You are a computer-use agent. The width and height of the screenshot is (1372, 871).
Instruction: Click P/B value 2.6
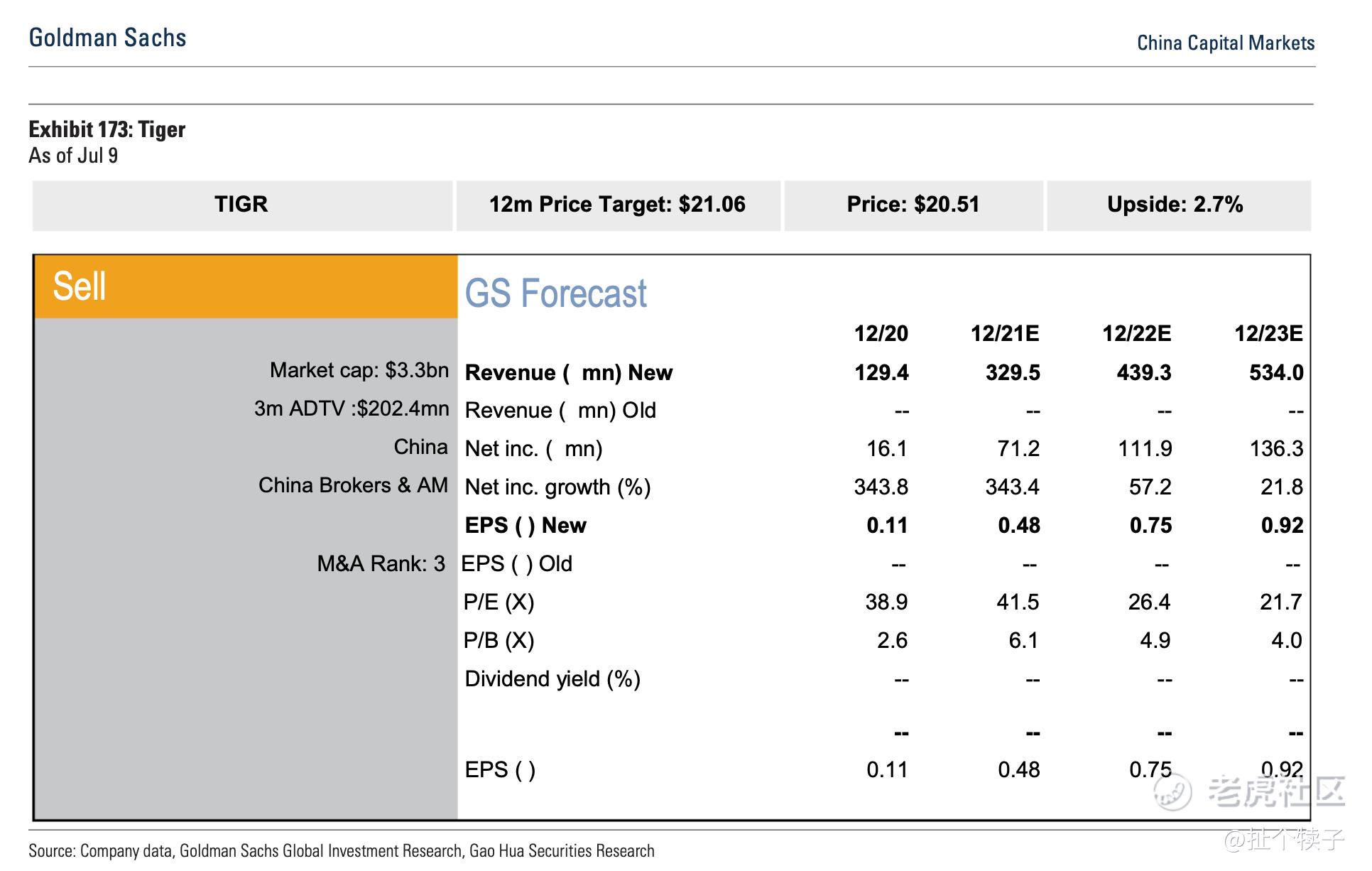(x=892, y=641)
